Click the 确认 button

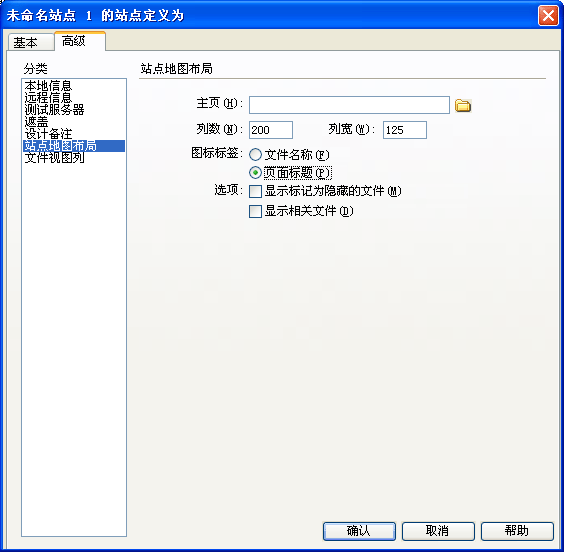(359, 531)
